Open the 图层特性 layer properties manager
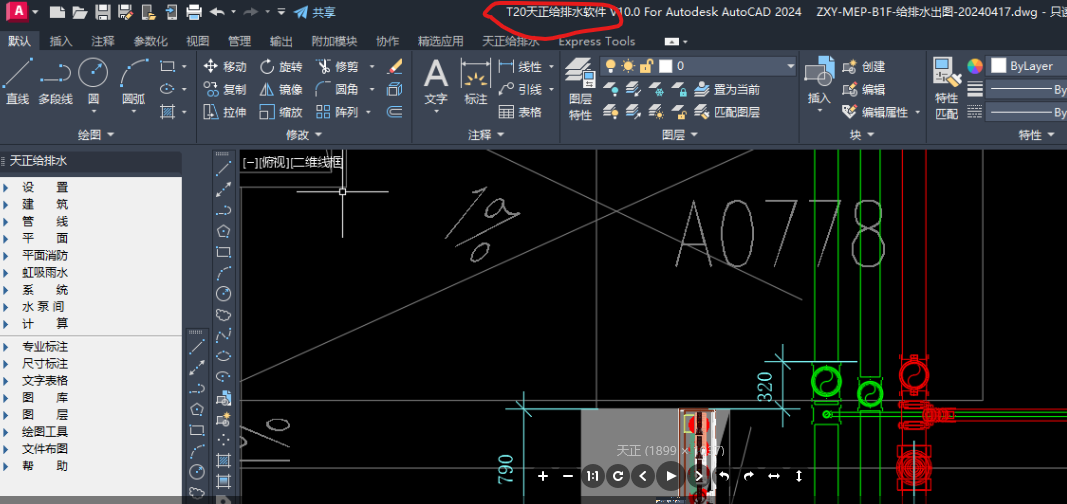 580,89
